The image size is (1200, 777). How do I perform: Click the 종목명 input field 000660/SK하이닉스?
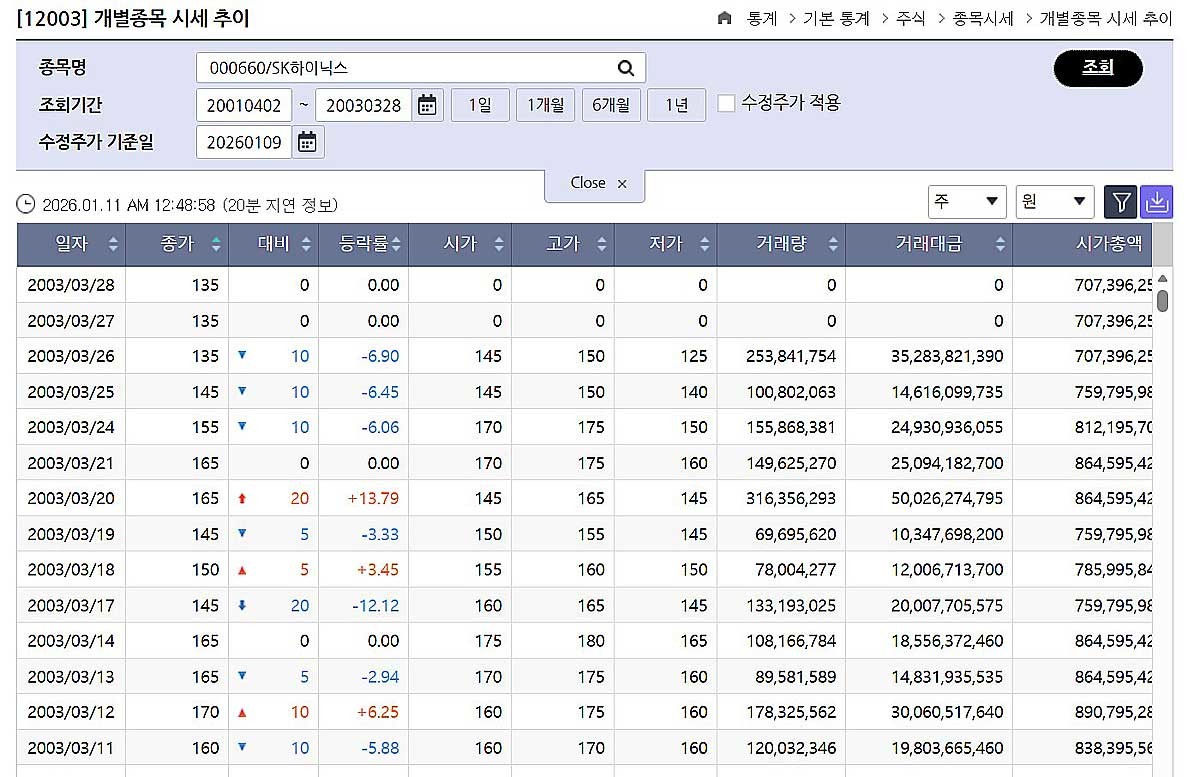(x=421, y=68)
